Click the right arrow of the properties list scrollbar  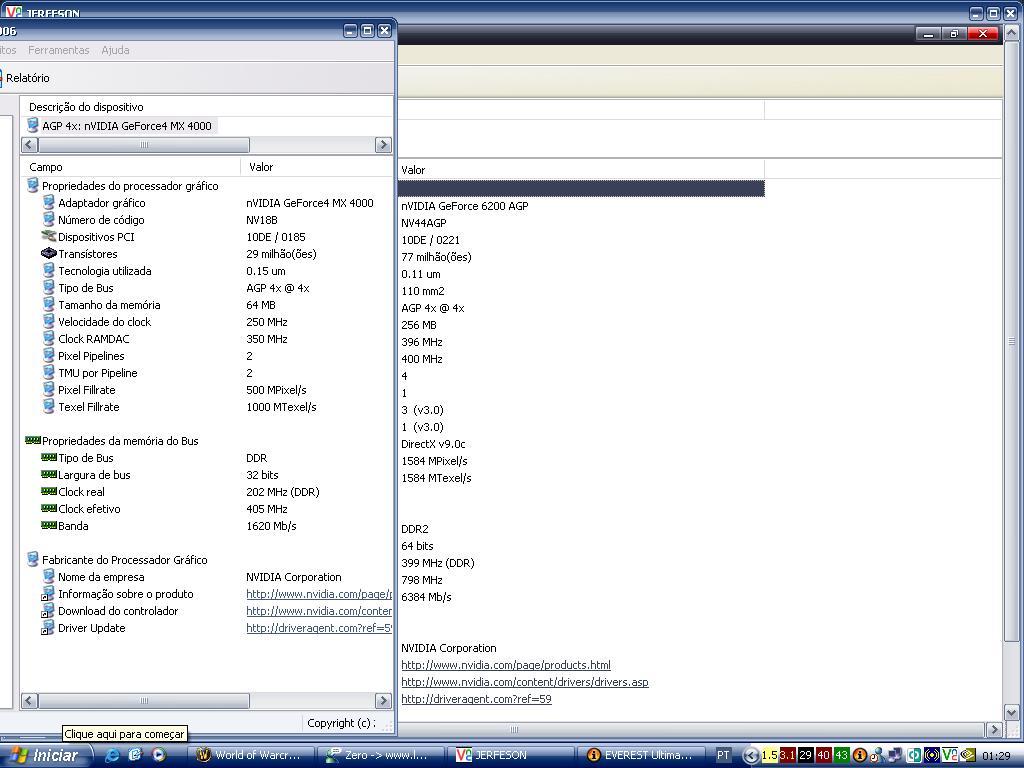tap(383, 701)
